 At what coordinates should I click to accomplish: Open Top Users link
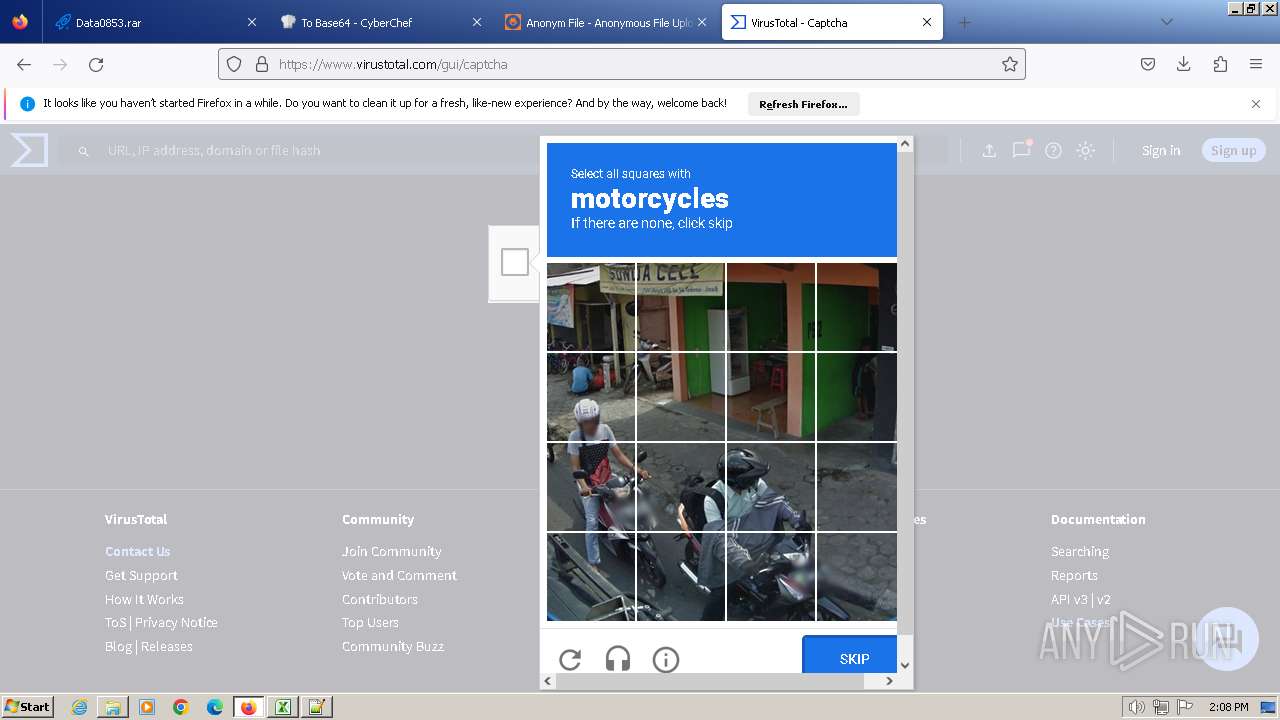click(370, 622)
